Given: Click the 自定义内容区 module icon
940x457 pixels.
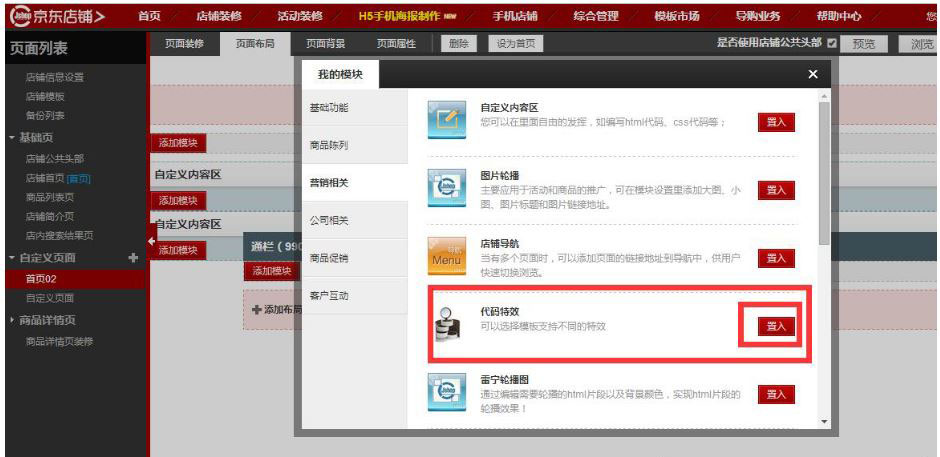Looking at the screenshot, I should pyautogui.click(x=446, y=120).
